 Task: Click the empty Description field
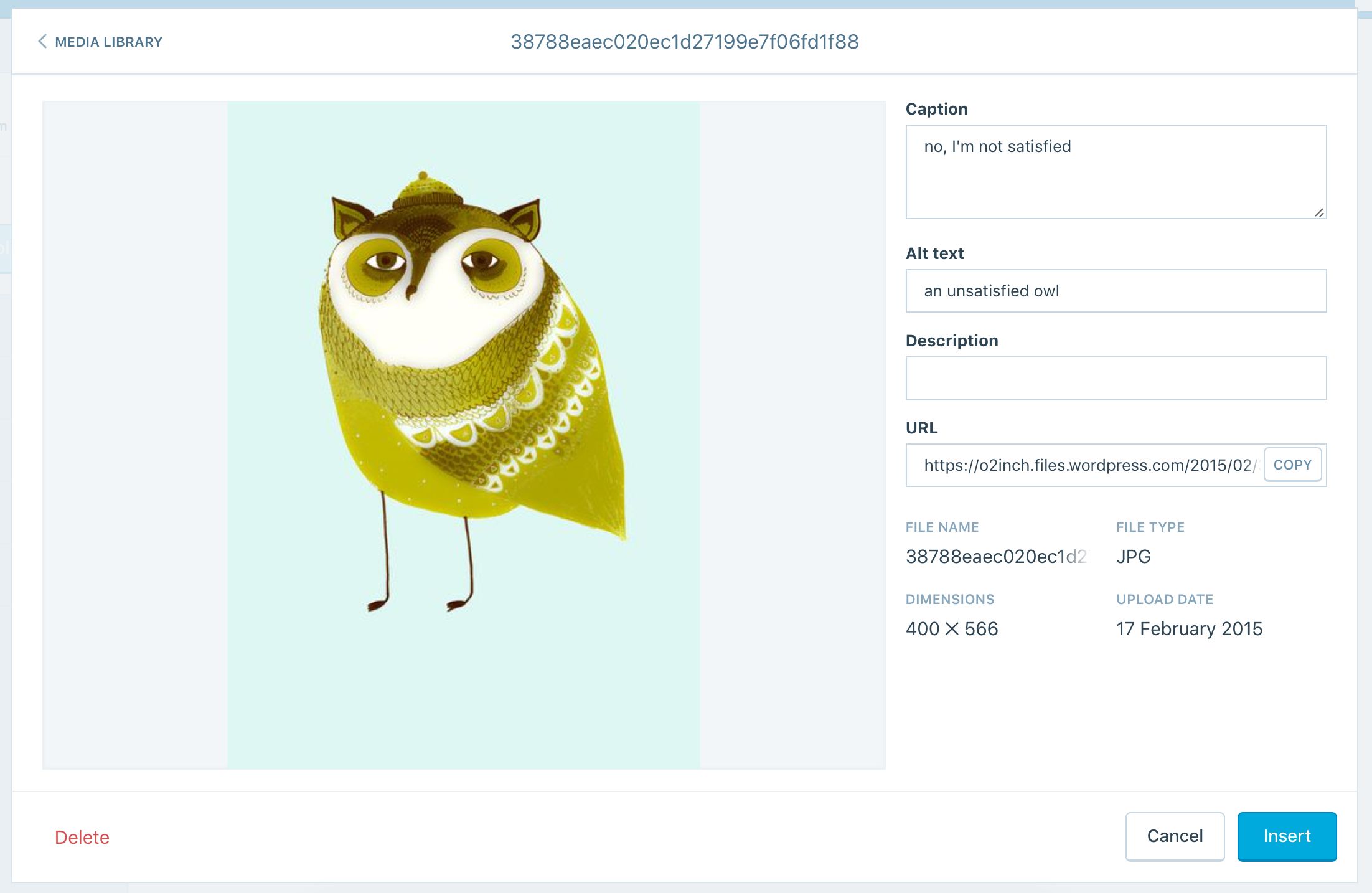click(1116, 378)
